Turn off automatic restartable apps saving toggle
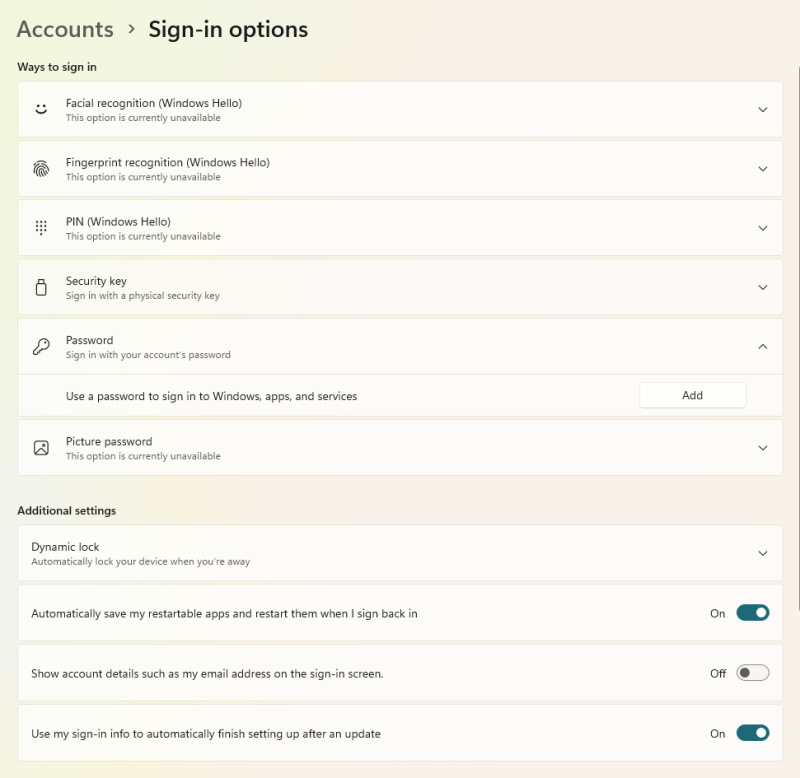 (x=752, y=613)
